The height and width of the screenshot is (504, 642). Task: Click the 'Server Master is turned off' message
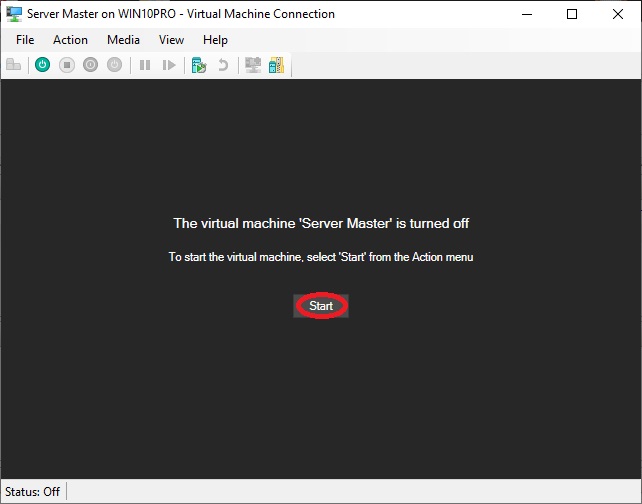click(x=321, y=223)
